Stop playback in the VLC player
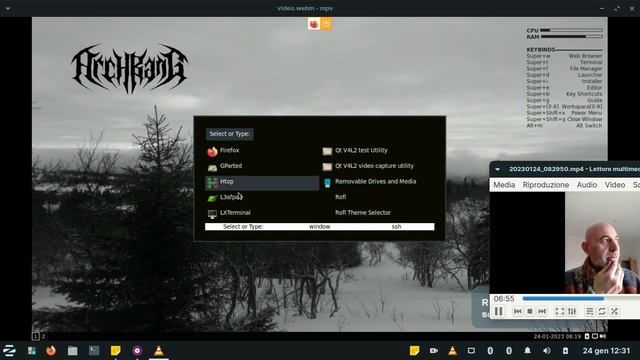Viewport: 640px width, 360px height. pyautogui.click(x=530, y=311)
